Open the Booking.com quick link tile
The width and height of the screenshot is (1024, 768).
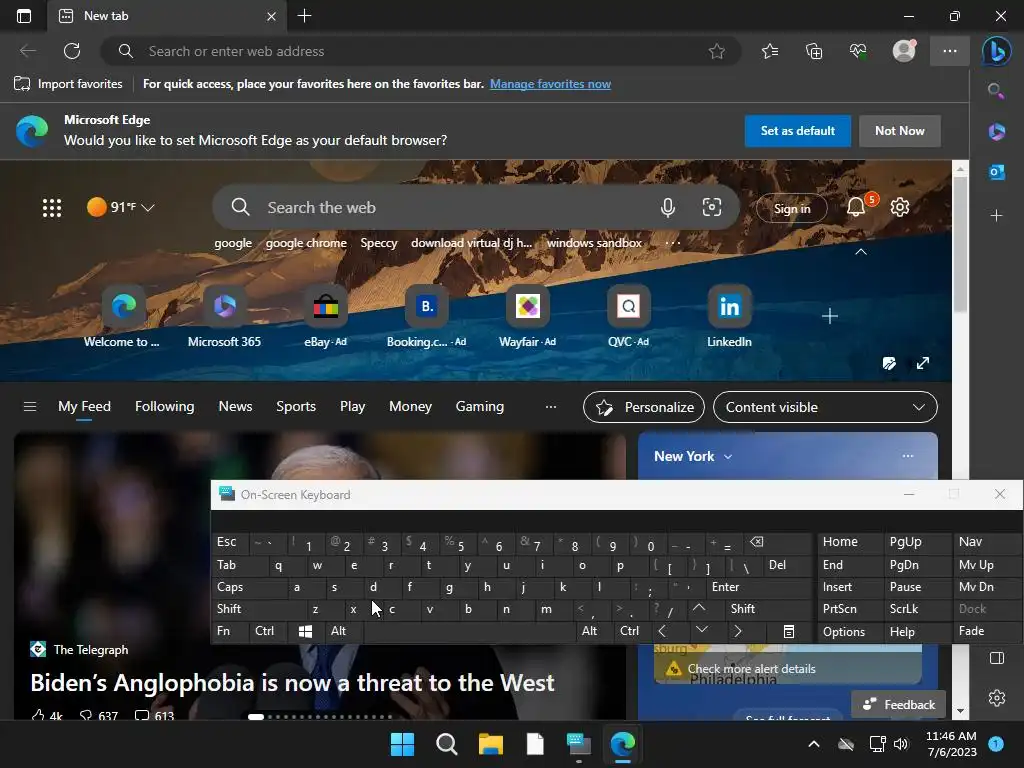426,317
